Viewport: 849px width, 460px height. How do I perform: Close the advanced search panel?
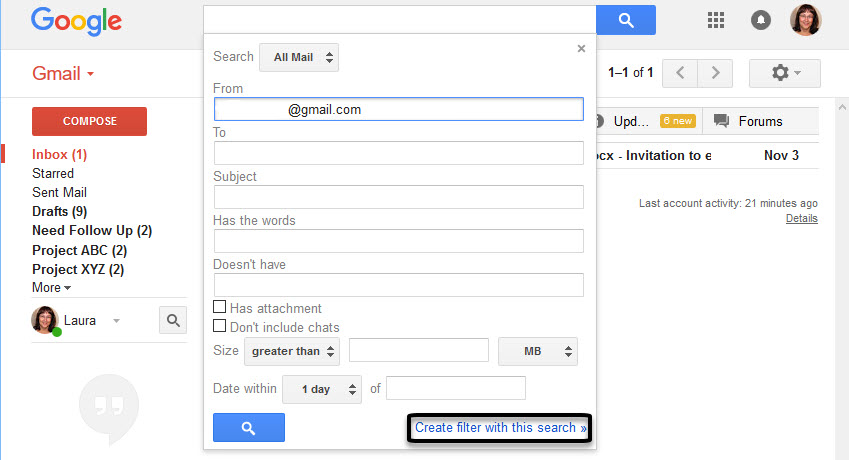click(x=581, y=48)
